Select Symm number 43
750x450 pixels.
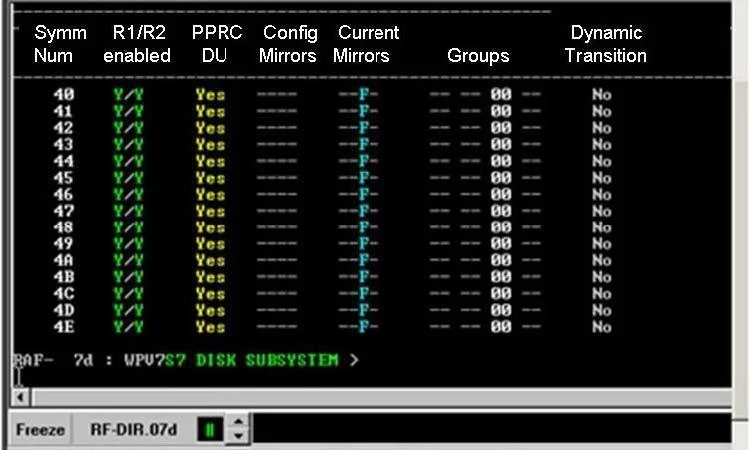tap(64, 144)
